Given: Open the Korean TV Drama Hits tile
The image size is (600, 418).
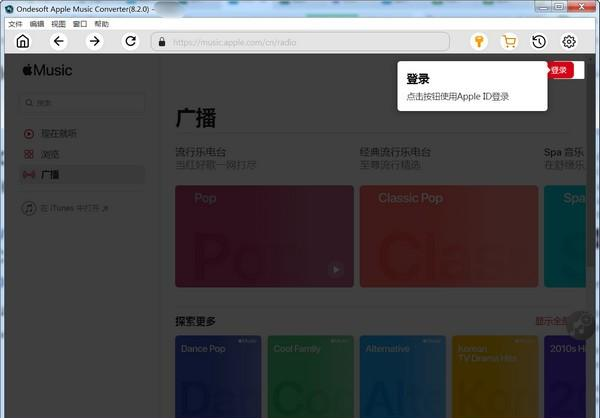Looking at the screenshot, I should (x=495, y=377).
